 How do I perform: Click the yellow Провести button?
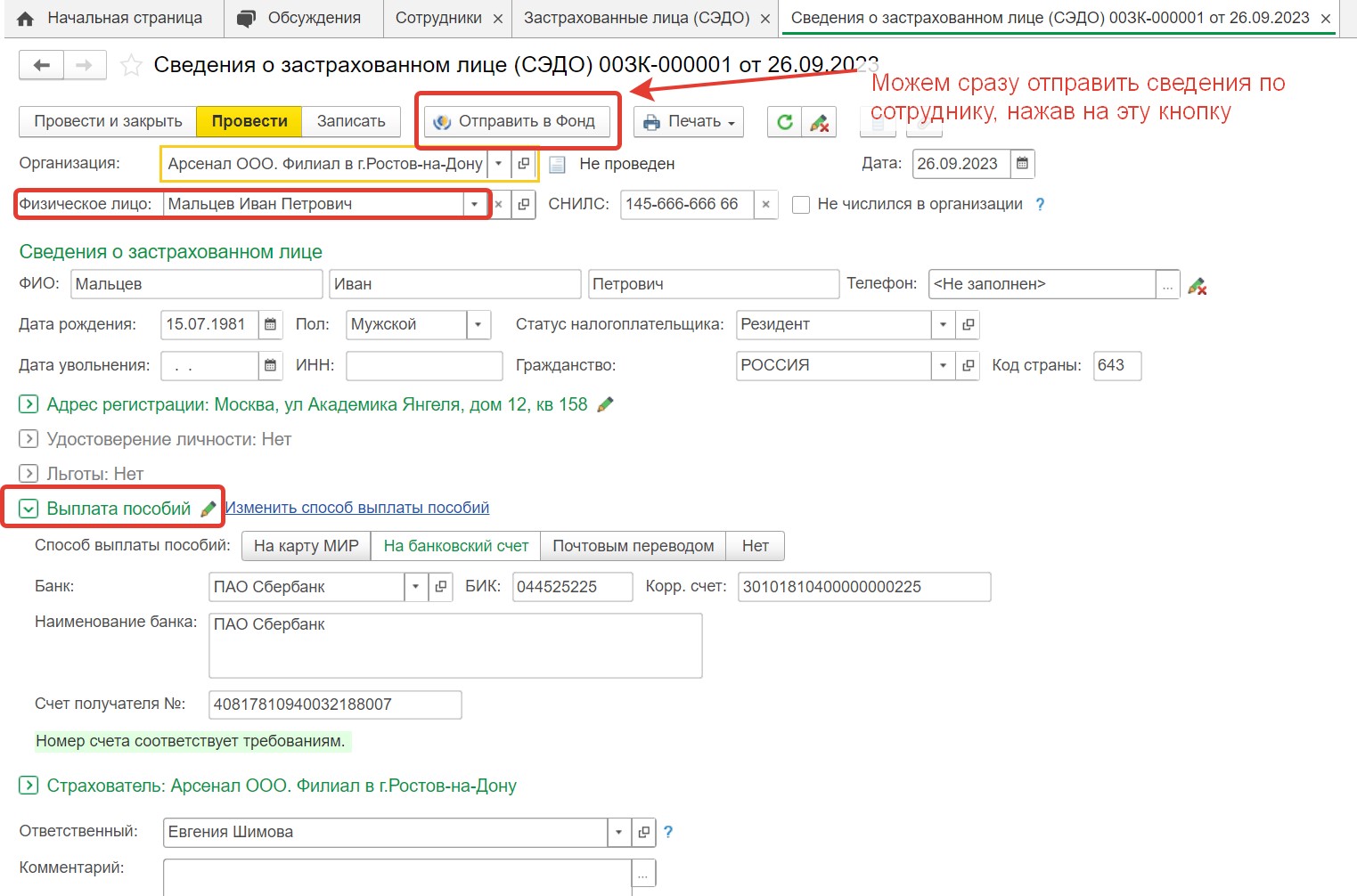coord(249,121)
